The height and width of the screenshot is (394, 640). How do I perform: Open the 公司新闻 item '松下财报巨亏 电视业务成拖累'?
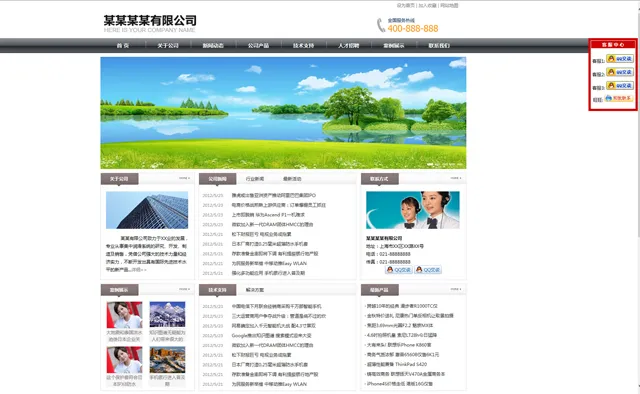pos(261,234)
